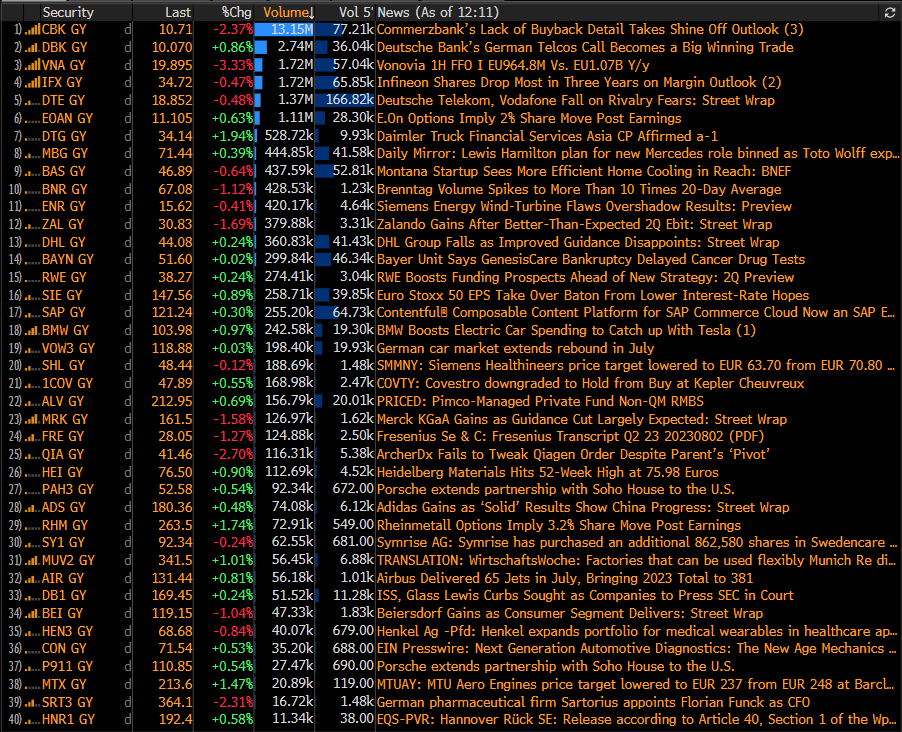Click volume 35.20k for CON GY

click(292, 649)
